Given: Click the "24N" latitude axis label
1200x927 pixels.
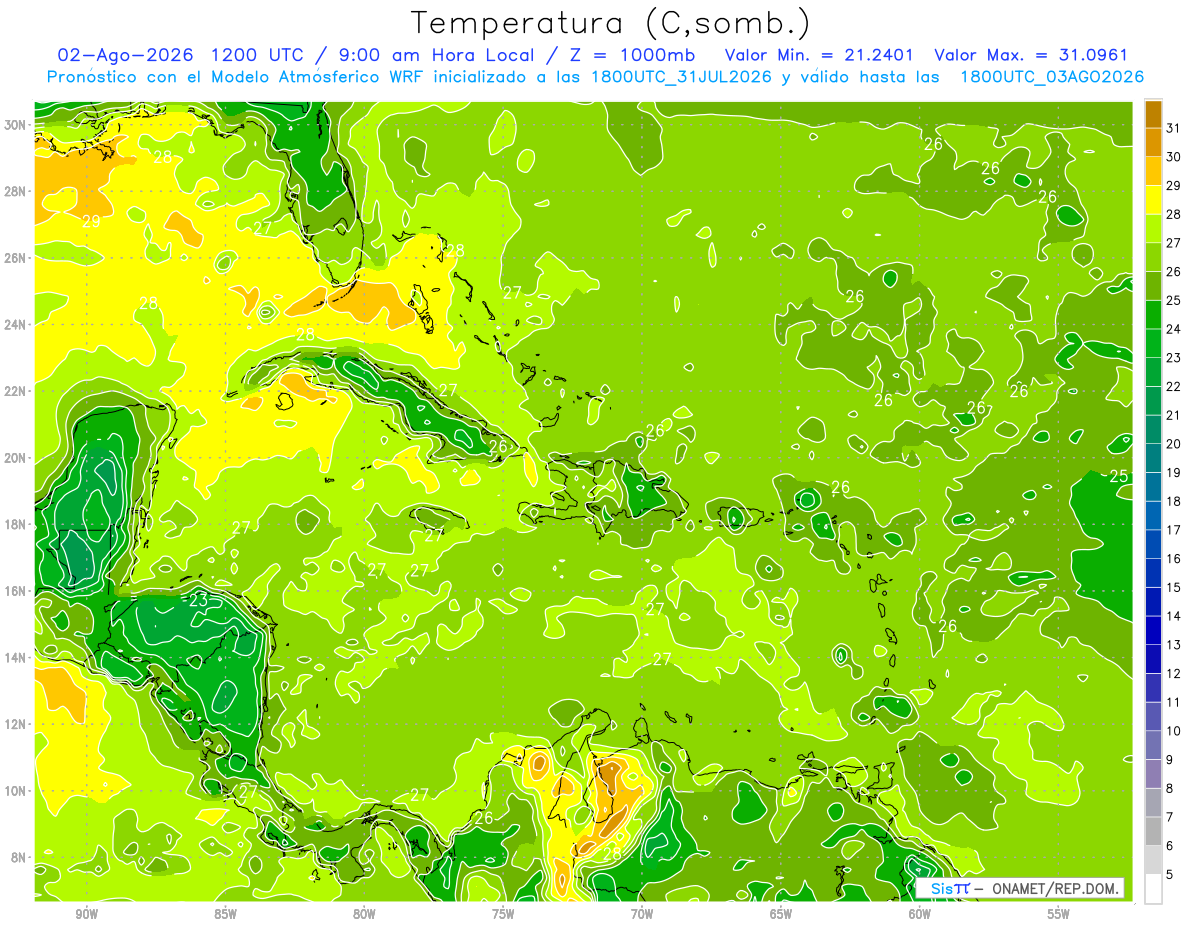Looking at the screenshot, I should 15,324.
